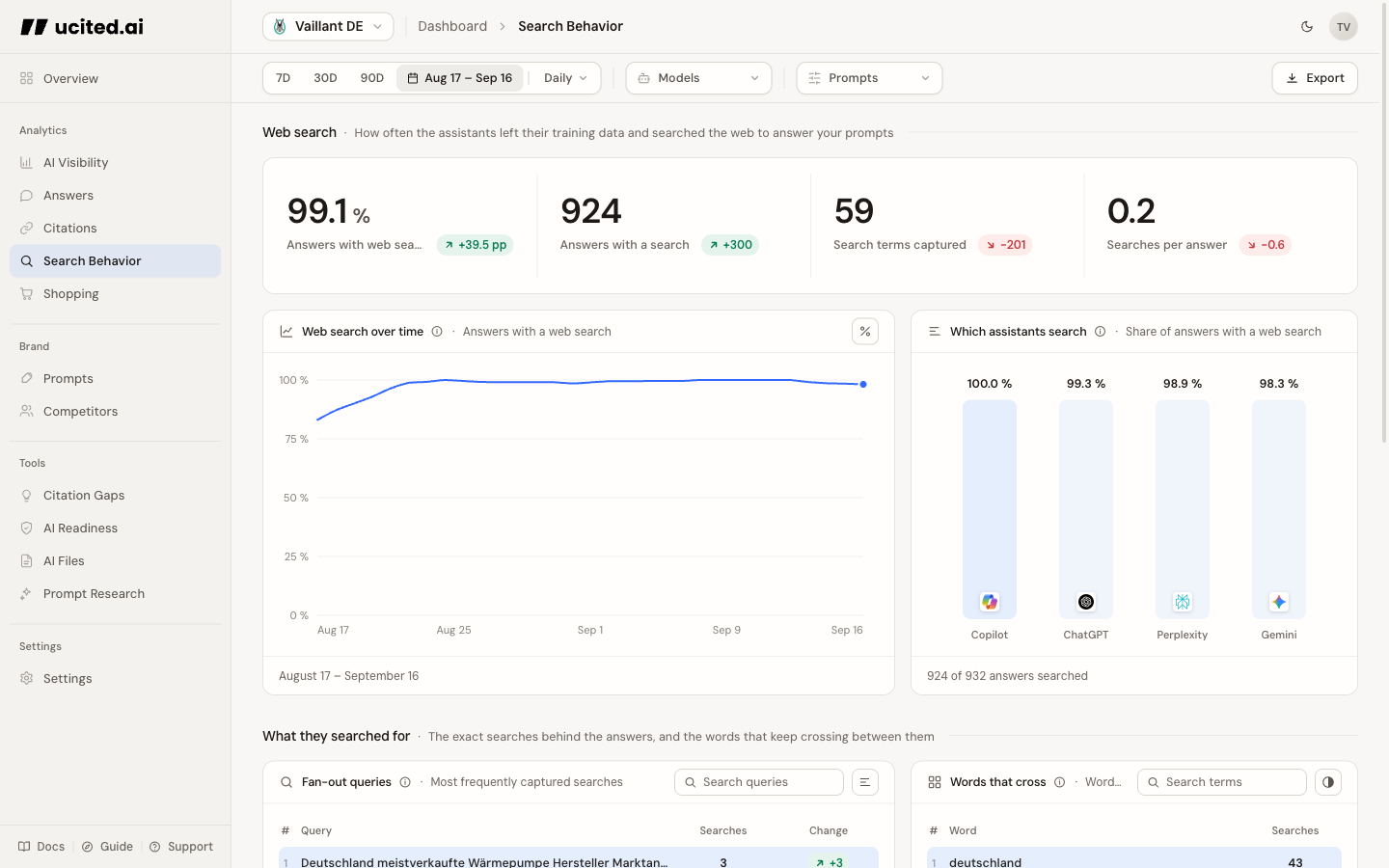The height and width of the screenshot is (868, 1389).
Task: Show info for Fan-out queries
Action: pos(405,782)
